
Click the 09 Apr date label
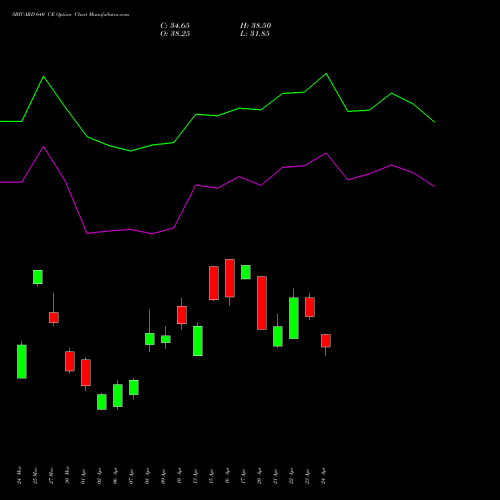[x=163, y=476]
